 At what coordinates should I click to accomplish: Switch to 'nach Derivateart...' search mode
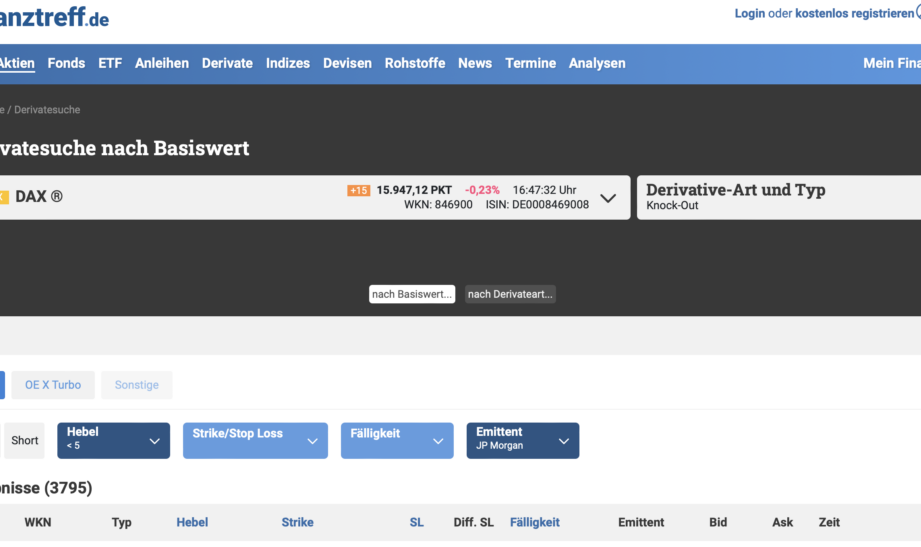510,294
